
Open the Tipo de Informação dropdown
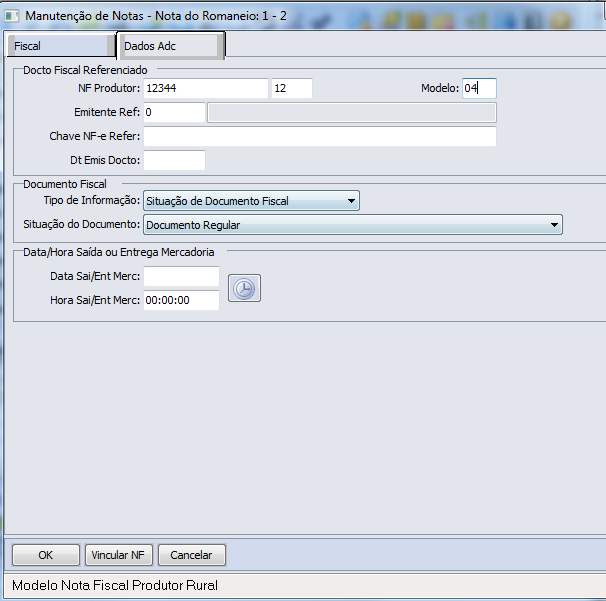click(251, 201)
